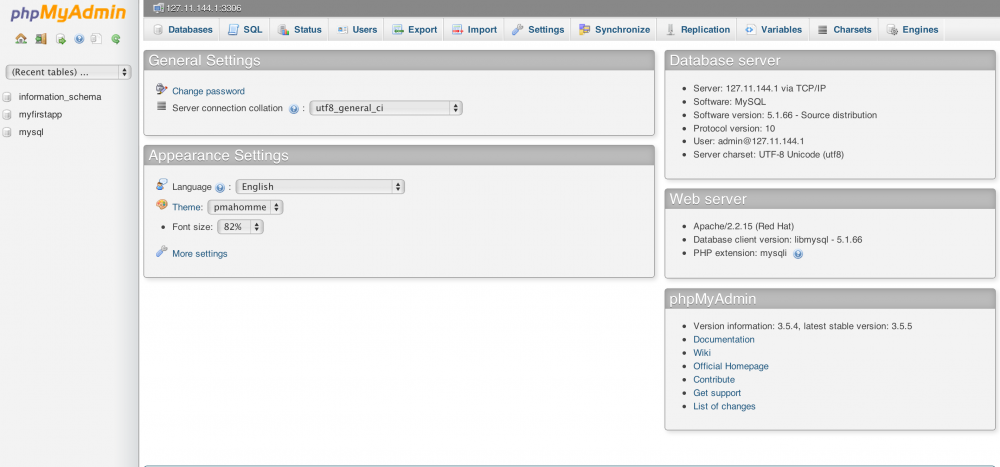
Task: Click help icon after PHP extension mysqli
Action: [x=798, y=254]
